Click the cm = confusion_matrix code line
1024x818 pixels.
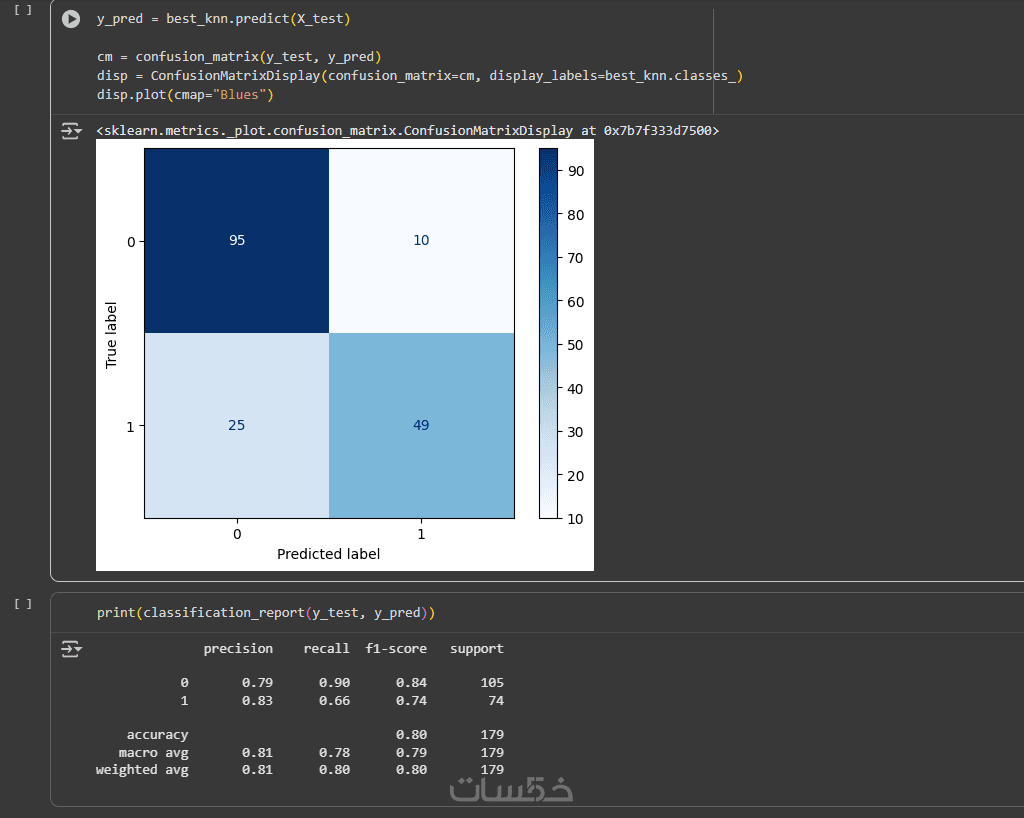pos(239,57)
